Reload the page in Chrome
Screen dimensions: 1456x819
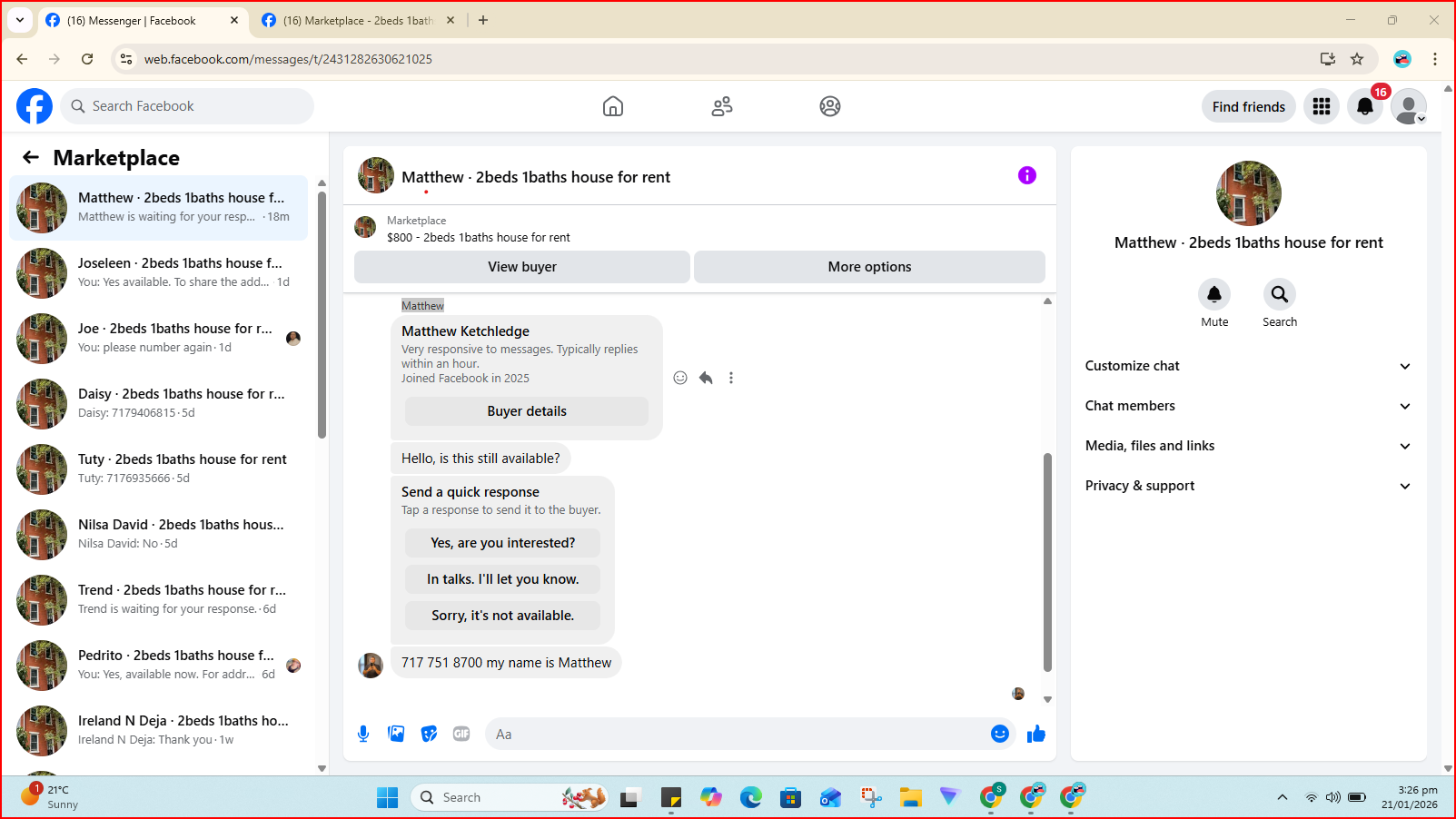tap(87, 59)
